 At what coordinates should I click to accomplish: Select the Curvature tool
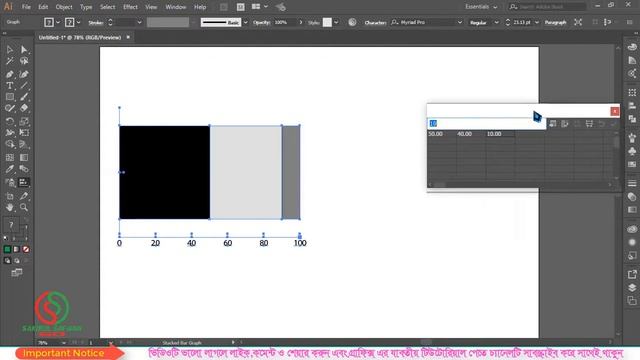pyautogui.click(x=24, y=74)
